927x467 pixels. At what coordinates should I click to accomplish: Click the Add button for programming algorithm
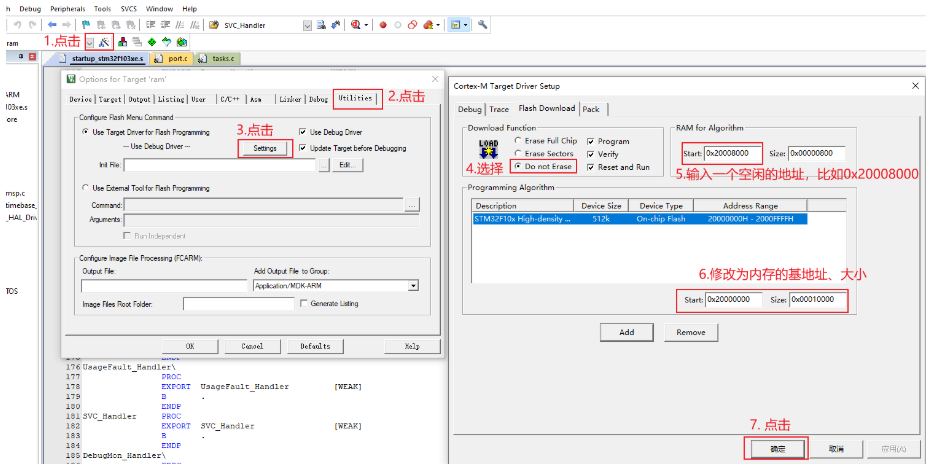(x=627, y=332)
